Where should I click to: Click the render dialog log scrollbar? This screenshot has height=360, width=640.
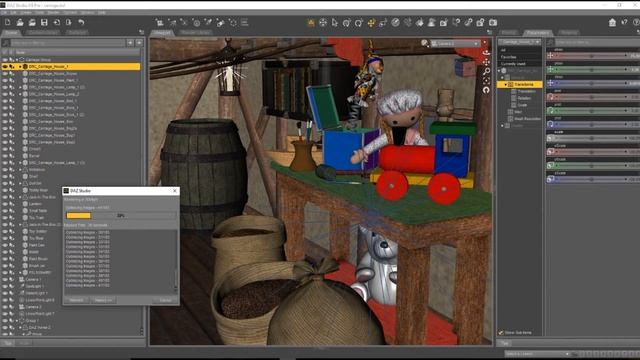pyautogui.click(x=176, y=260)
